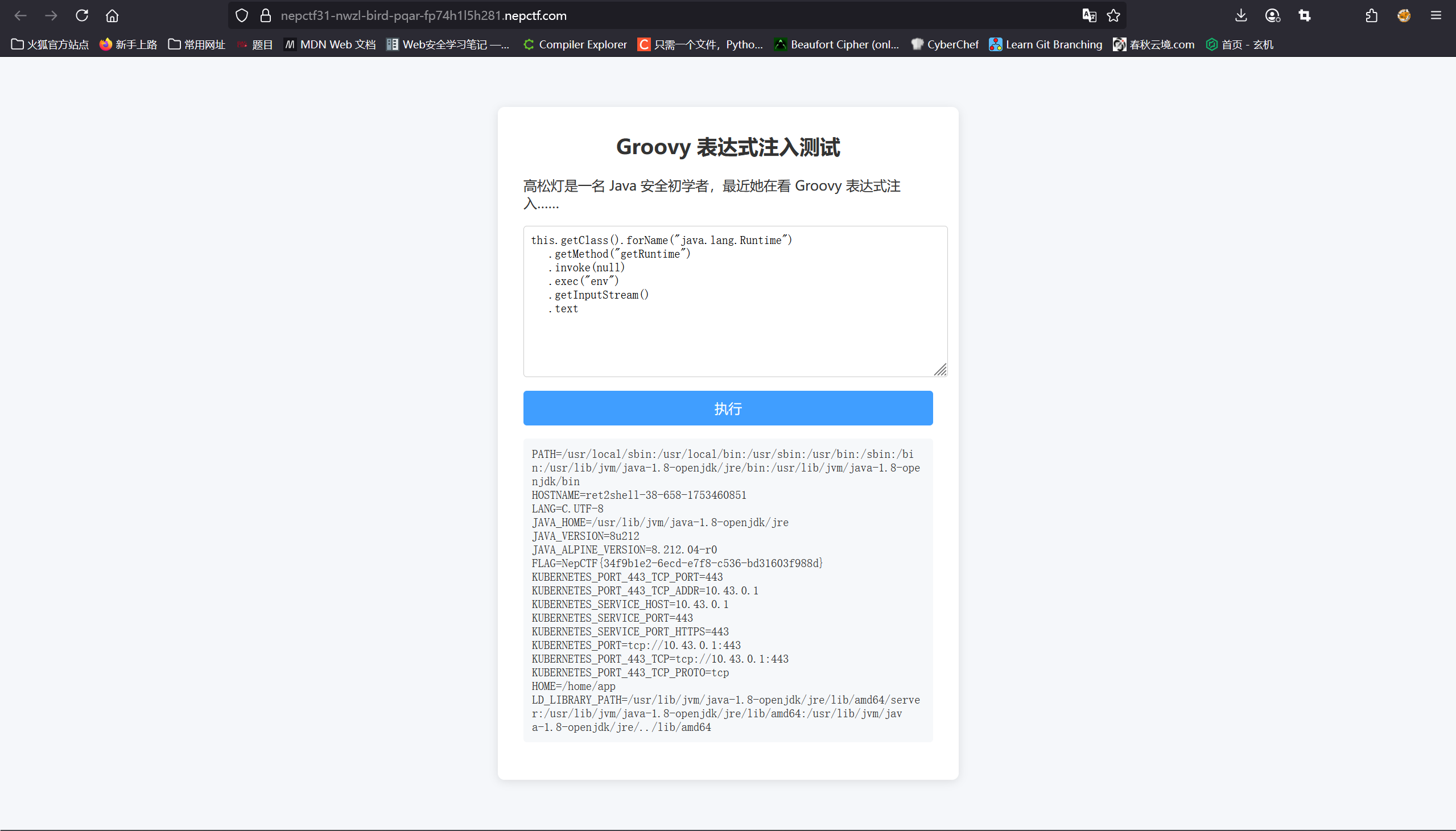This screenshot has height=831, width=1456.
Task: Open the tracking protection shield icon
Action: [x=242, y=15]
